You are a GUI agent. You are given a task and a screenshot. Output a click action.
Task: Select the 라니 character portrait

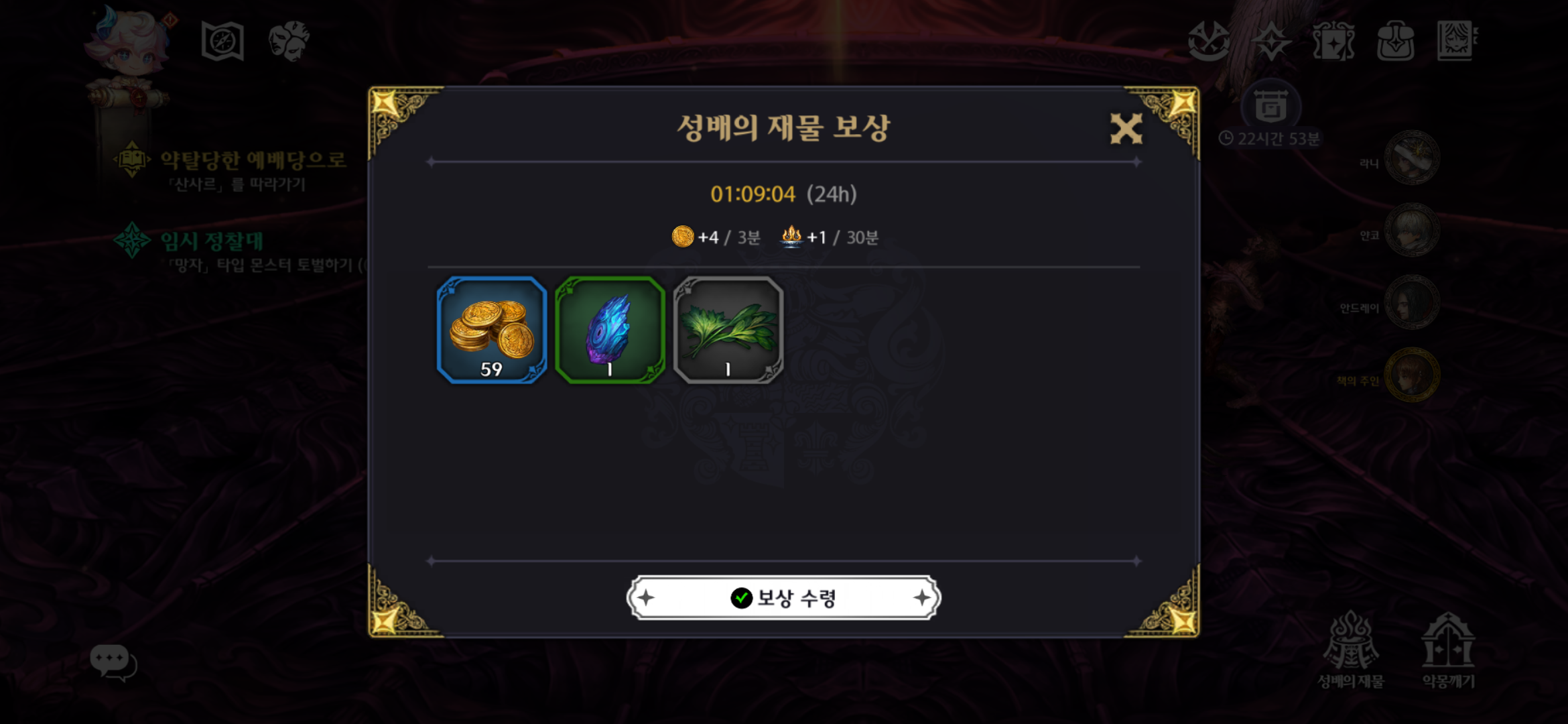click(1412, 158)
